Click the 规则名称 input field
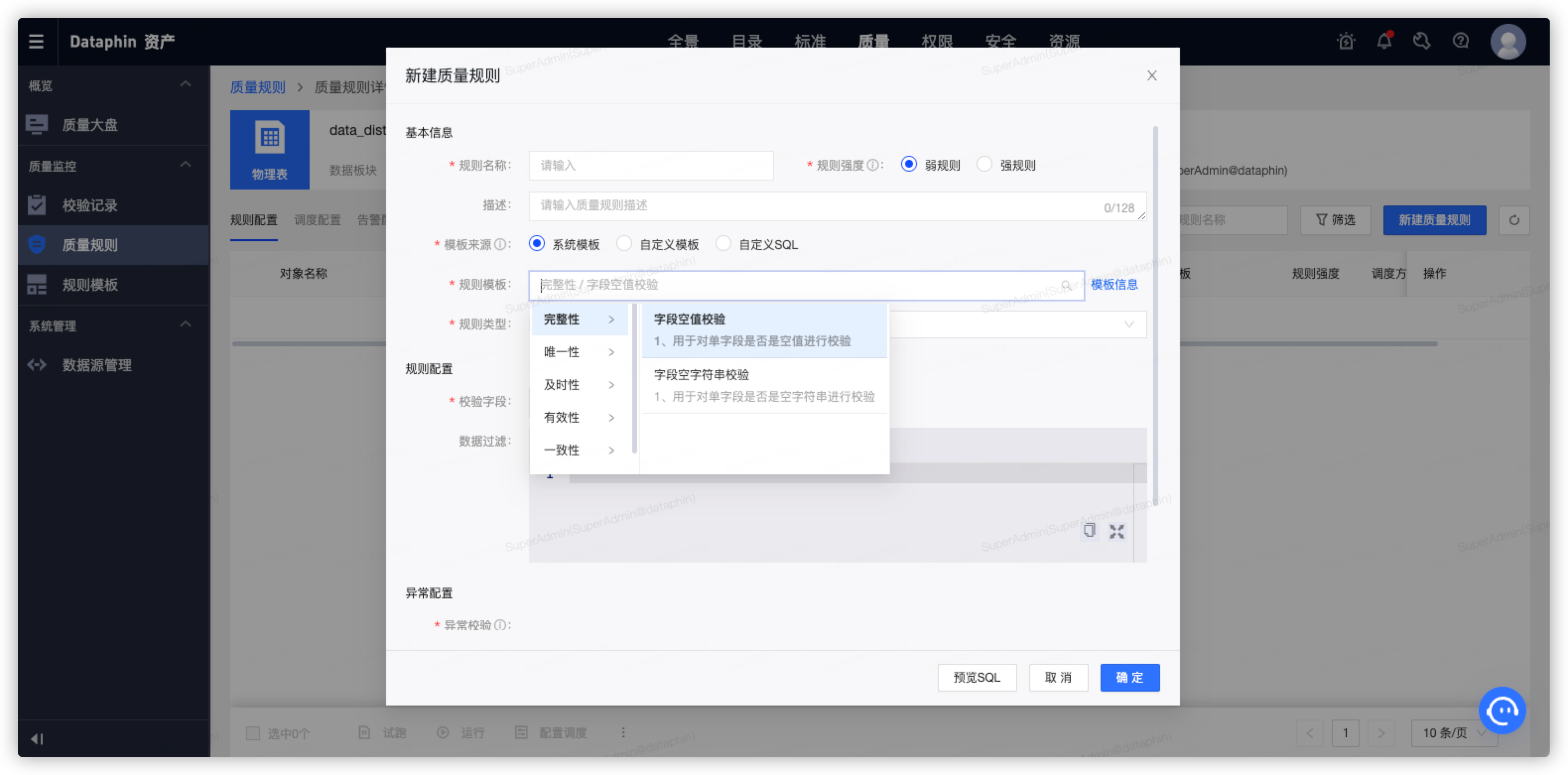This screenshot has width=1568, height=775. tap(651, 165)
